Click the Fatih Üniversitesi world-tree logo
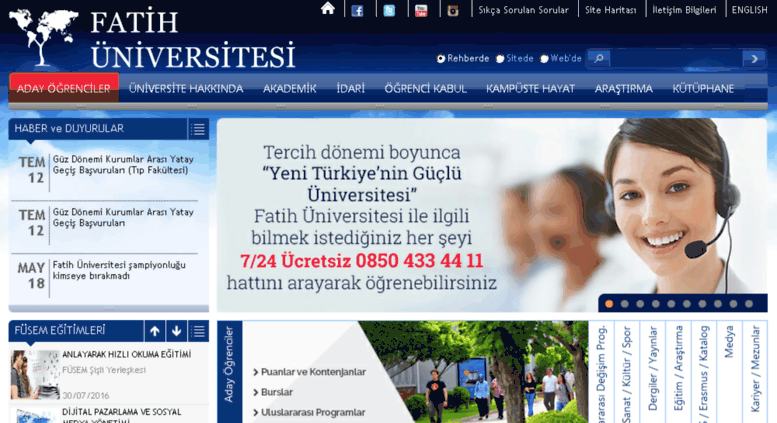The width and height of the screenshot is (777, 423). click(x=43, y=37)
